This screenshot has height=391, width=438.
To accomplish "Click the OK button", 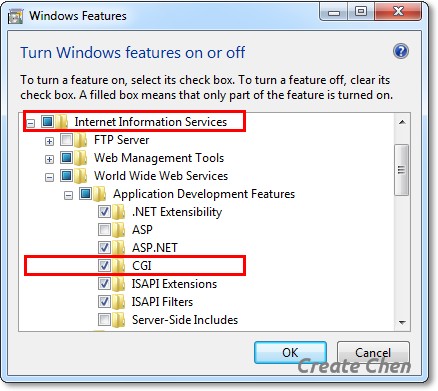I will click(x=290, y=353).
